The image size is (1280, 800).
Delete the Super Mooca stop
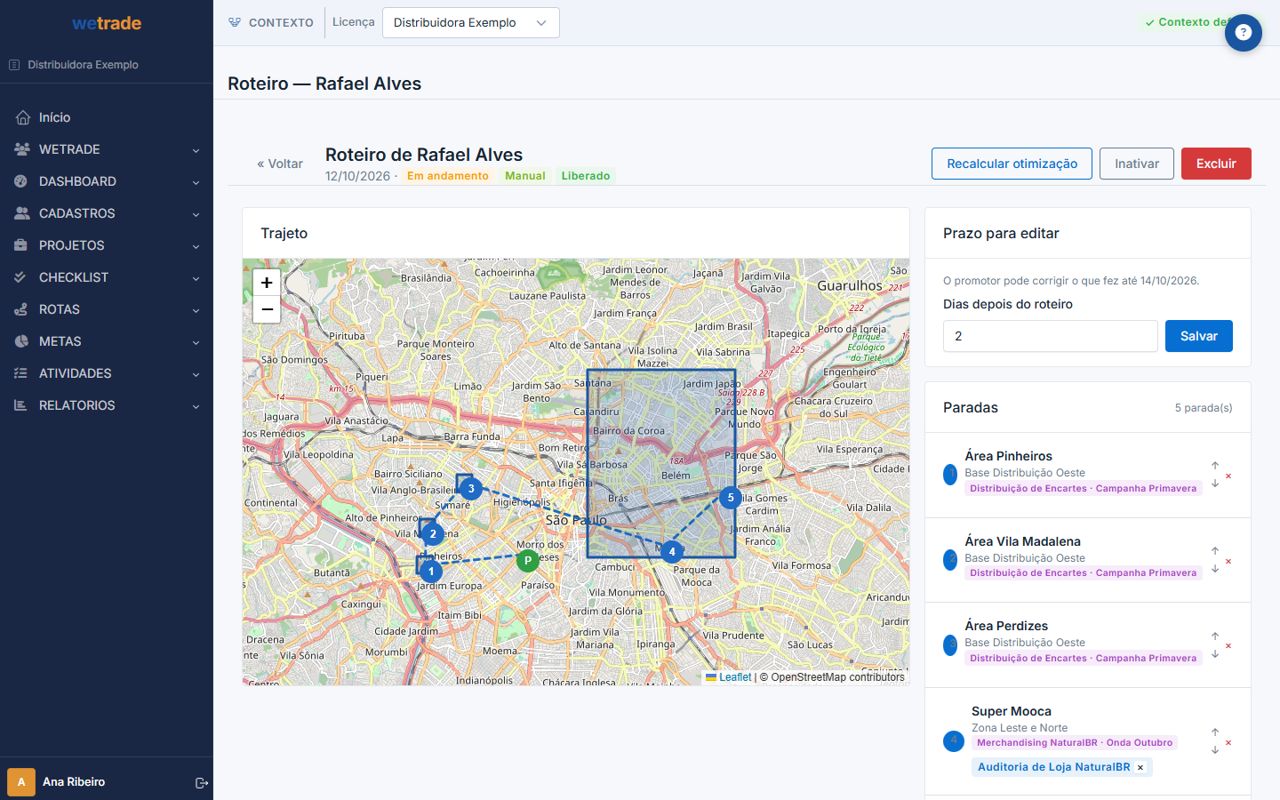pos(1228,742)
